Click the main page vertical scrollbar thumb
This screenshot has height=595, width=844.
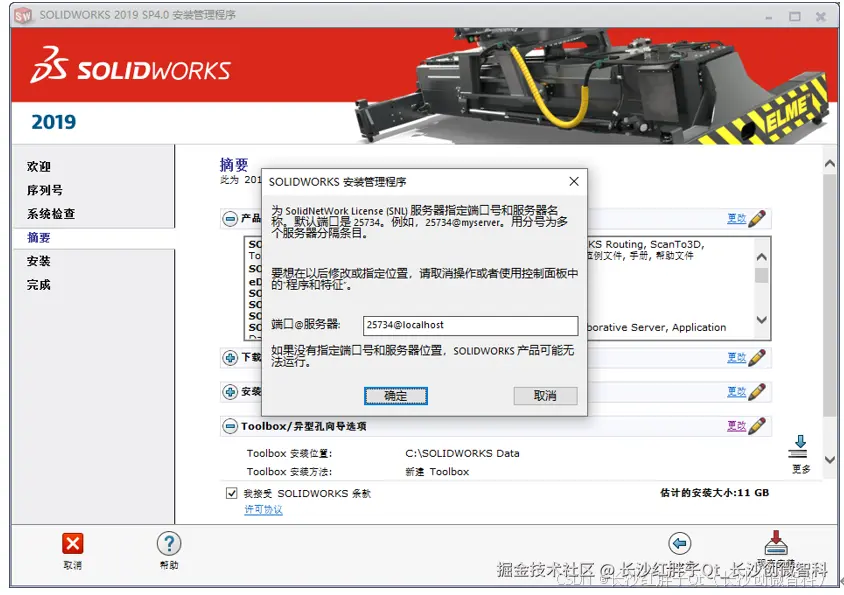click(x=830, y=295)
